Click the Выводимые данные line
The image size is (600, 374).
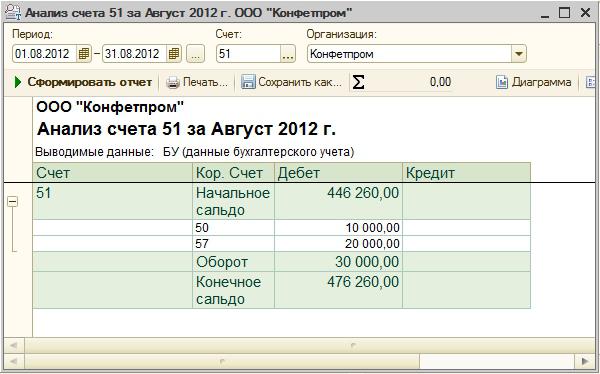[195, 152]
